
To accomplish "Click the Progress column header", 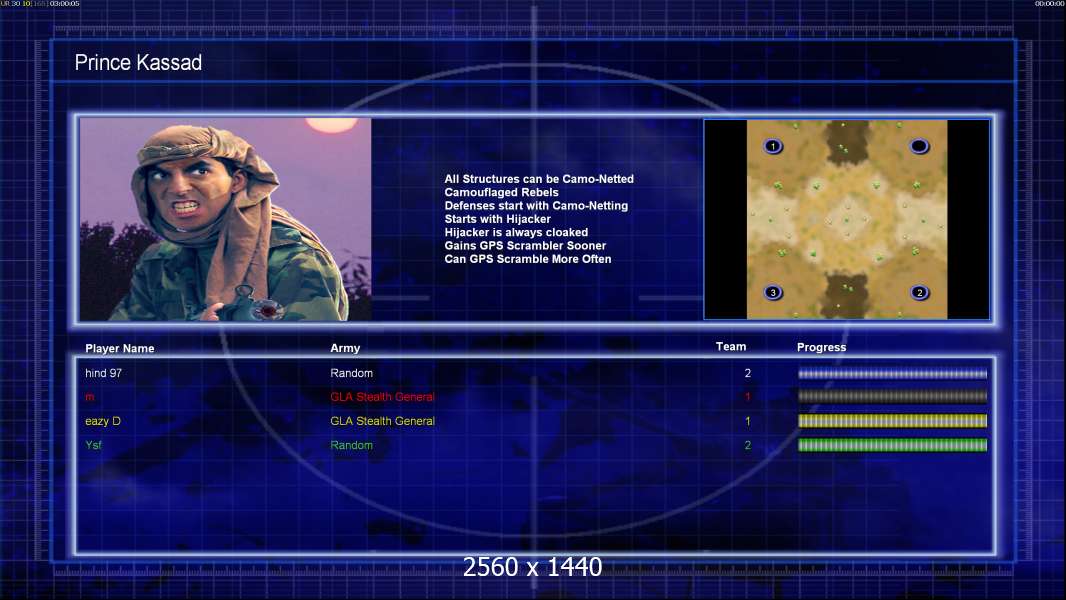I will coord(821,347).
